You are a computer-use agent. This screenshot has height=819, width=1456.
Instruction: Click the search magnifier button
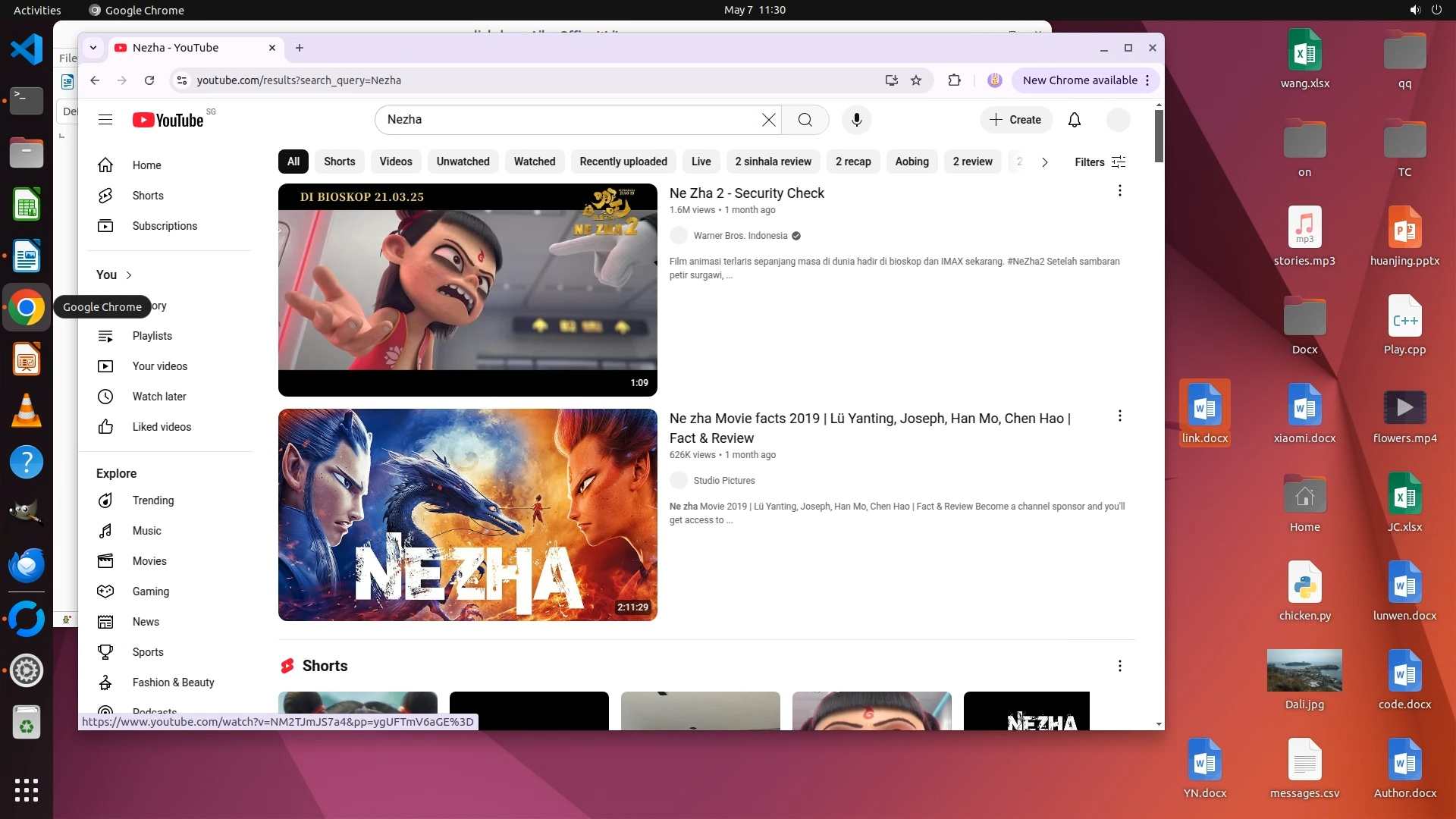pyautogui.click(x=805, y=120)
